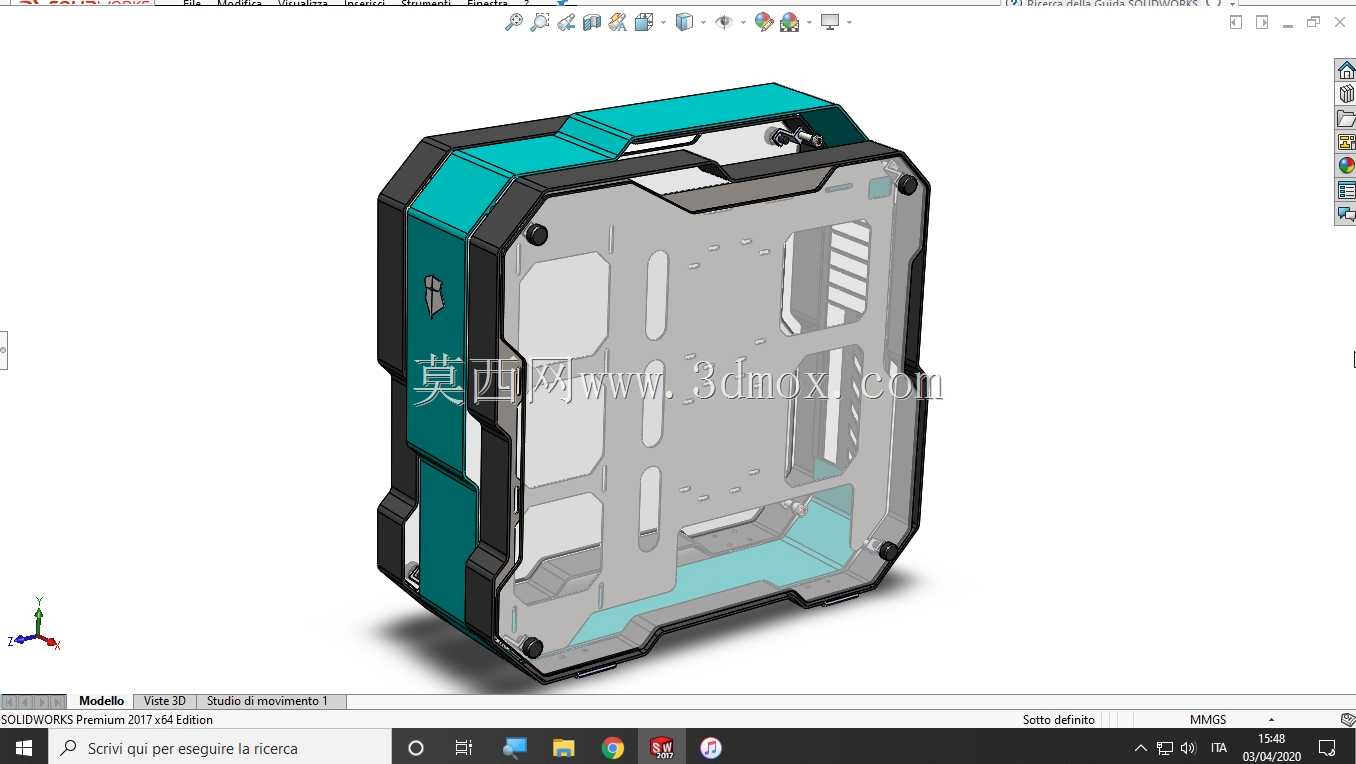Open the network status tray icon
Screen dimensions: 1356x764
(x=1165, y=748)
